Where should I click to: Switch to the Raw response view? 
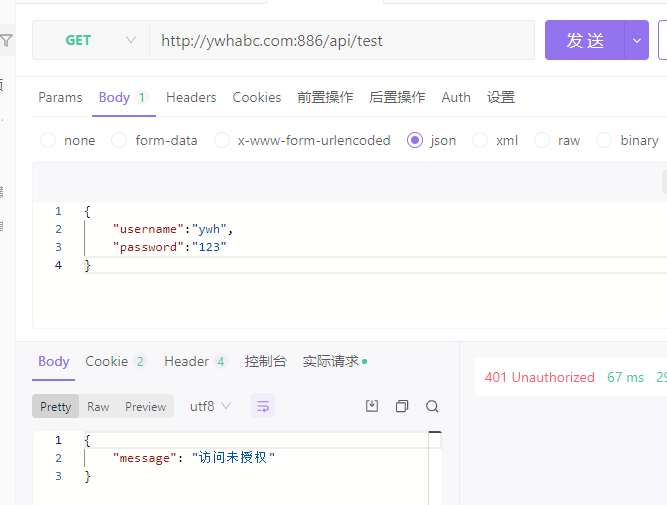(x=98, y=406)
